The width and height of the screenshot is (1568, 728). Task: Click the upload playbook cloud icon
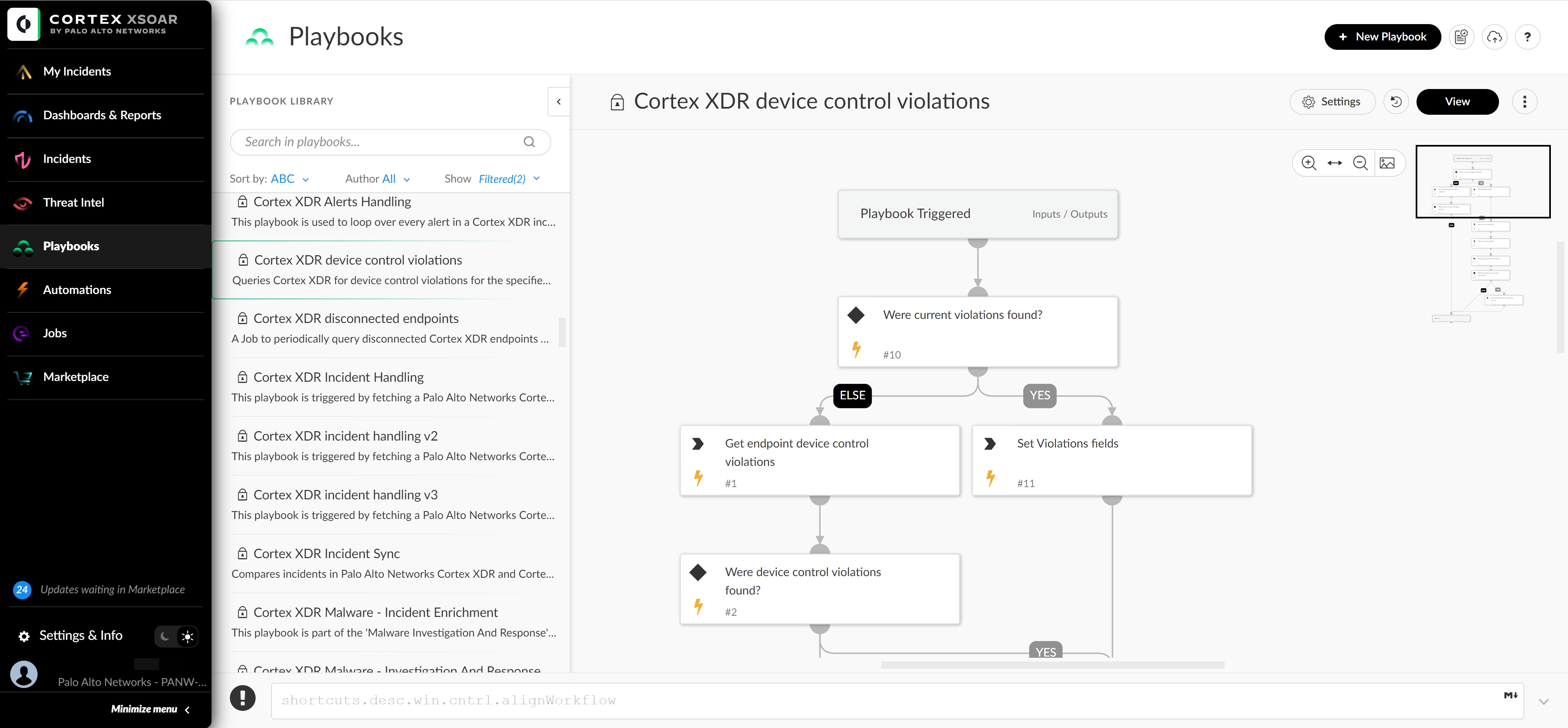click(x=1494, y=37)
